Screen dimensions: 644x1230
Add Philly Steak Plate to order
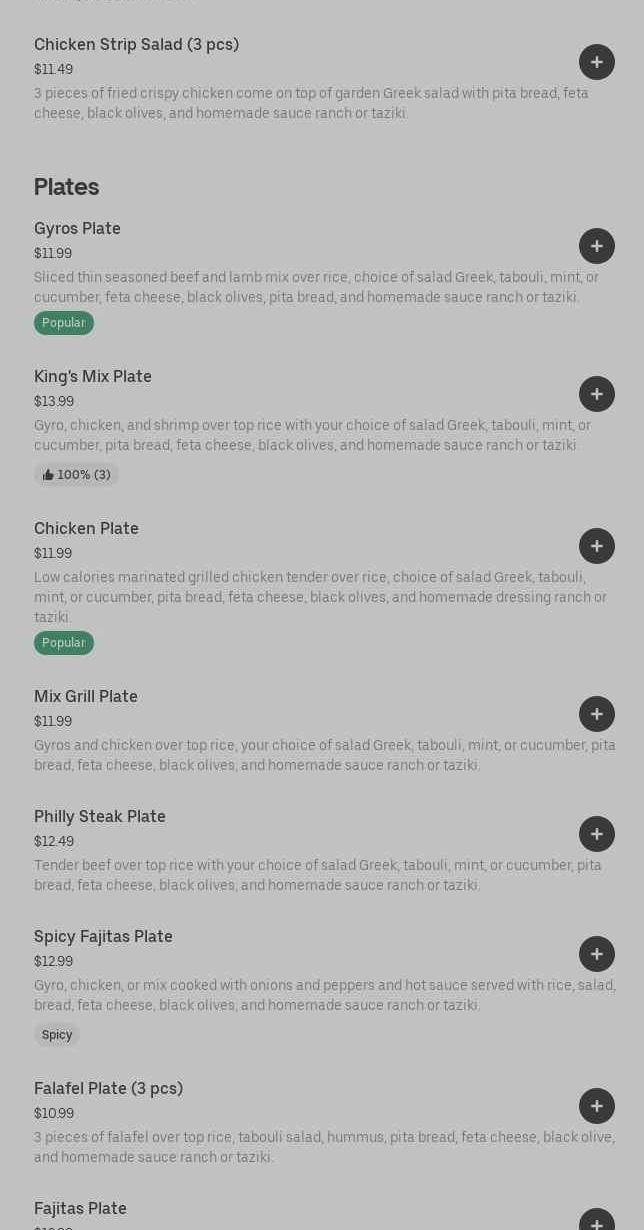597,834
